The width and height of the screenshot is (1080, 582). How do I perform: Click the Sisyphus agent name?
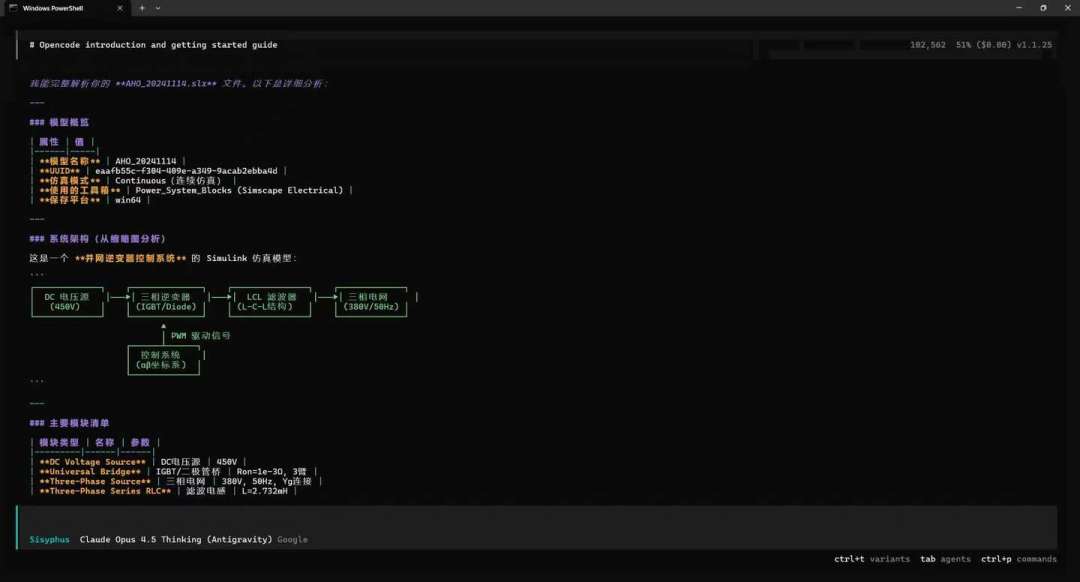(x=50, y=539)
